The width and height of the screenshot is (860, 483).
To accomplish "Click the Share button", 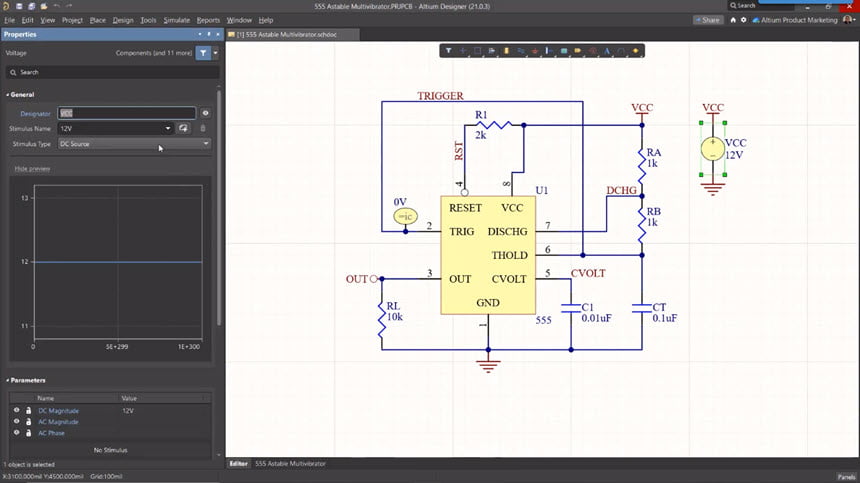I will (708, 20).
